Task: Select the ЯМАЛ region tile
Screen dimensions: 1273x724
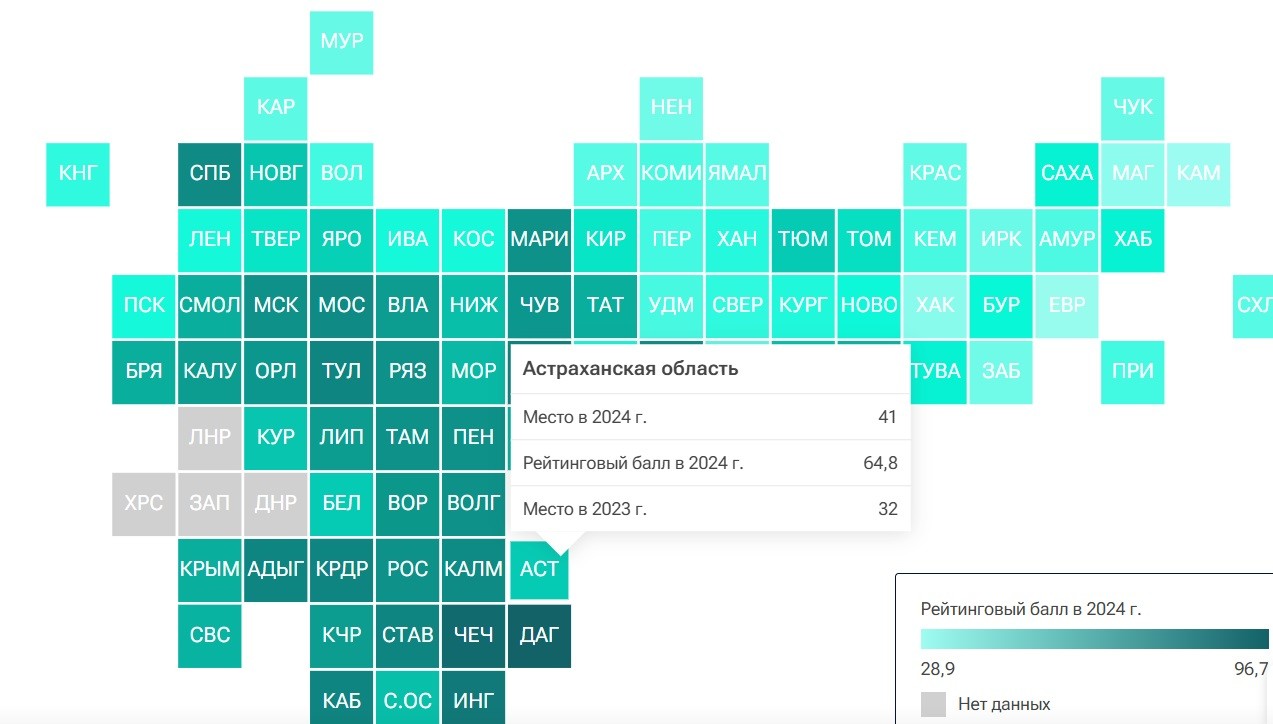Action: tap(737, 173)
